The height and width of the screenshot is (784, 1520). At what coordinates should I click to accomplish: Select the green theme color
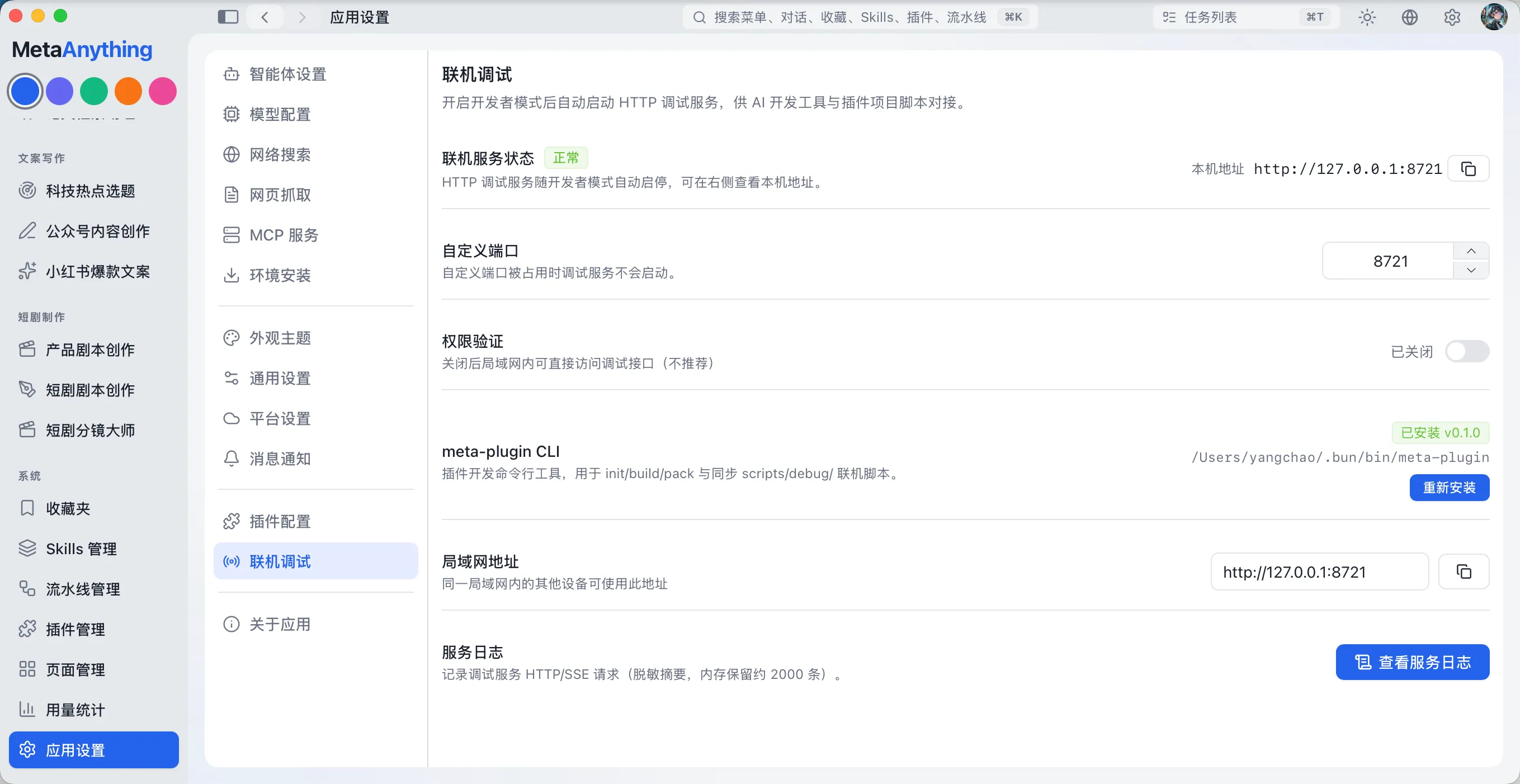(x=94, y=91)
